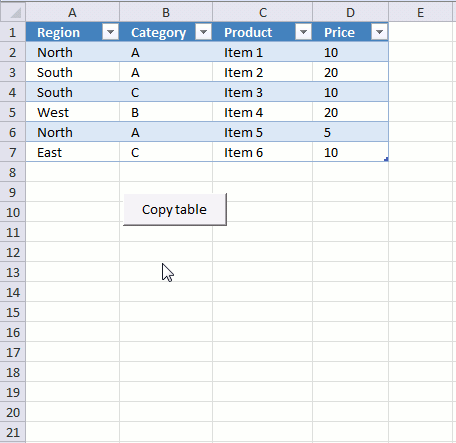Select the cell containing East
Screen dimensions: 456x443
73,152
